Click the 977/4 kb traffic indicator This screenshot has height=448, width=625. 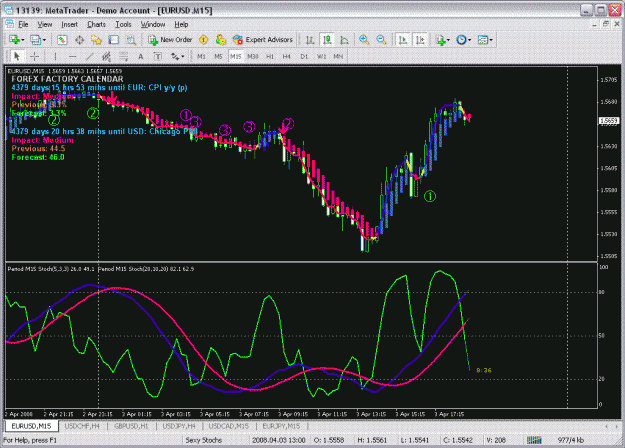coord(571,440)
